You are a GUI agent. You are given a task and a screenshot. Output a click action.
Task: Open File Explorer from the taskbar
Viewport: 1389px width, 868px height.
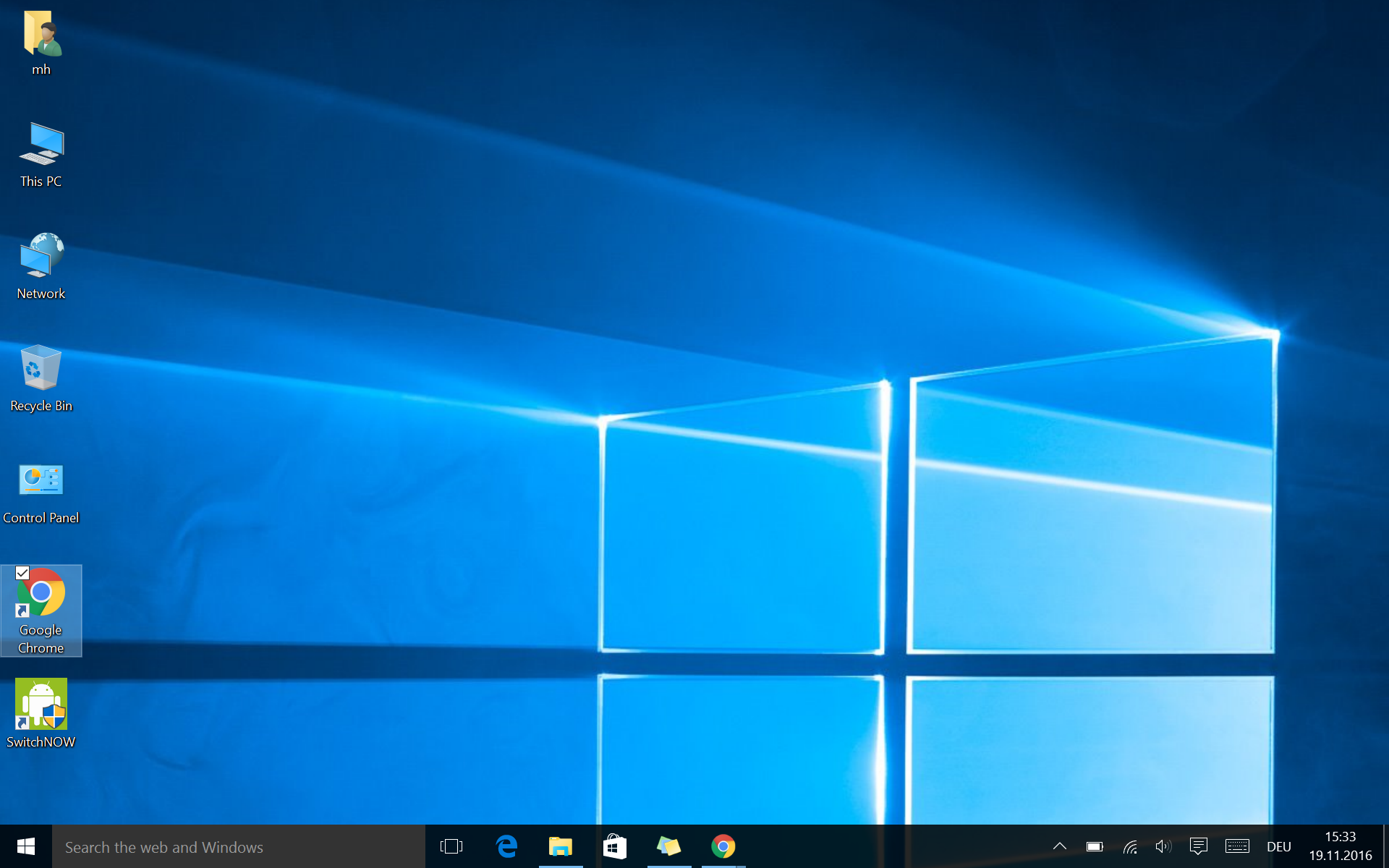(x=561, y=846)
